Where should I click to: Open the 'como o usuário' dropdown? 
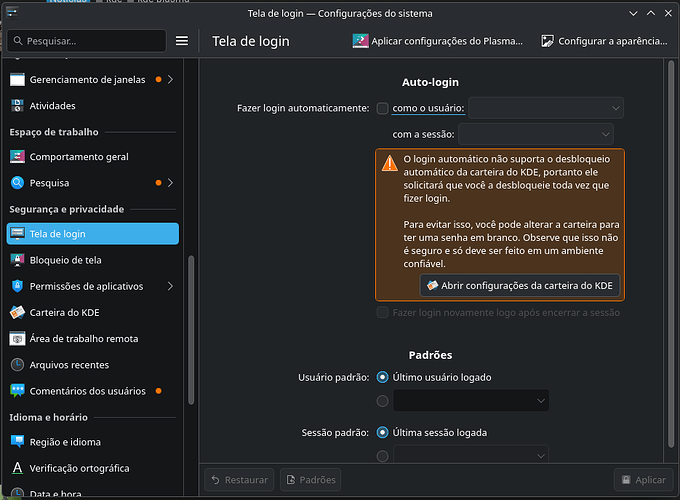[545, 108]
